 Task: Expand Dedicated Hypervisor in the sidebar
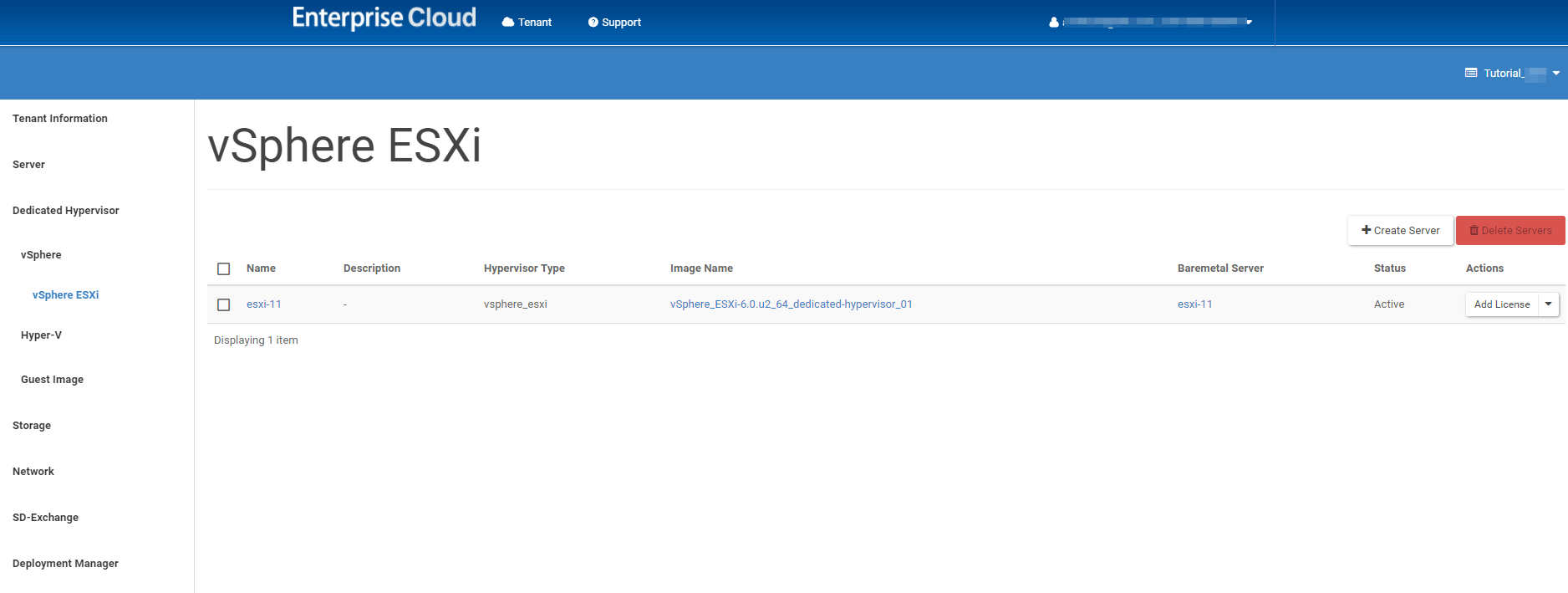click(x=66, y=211)
